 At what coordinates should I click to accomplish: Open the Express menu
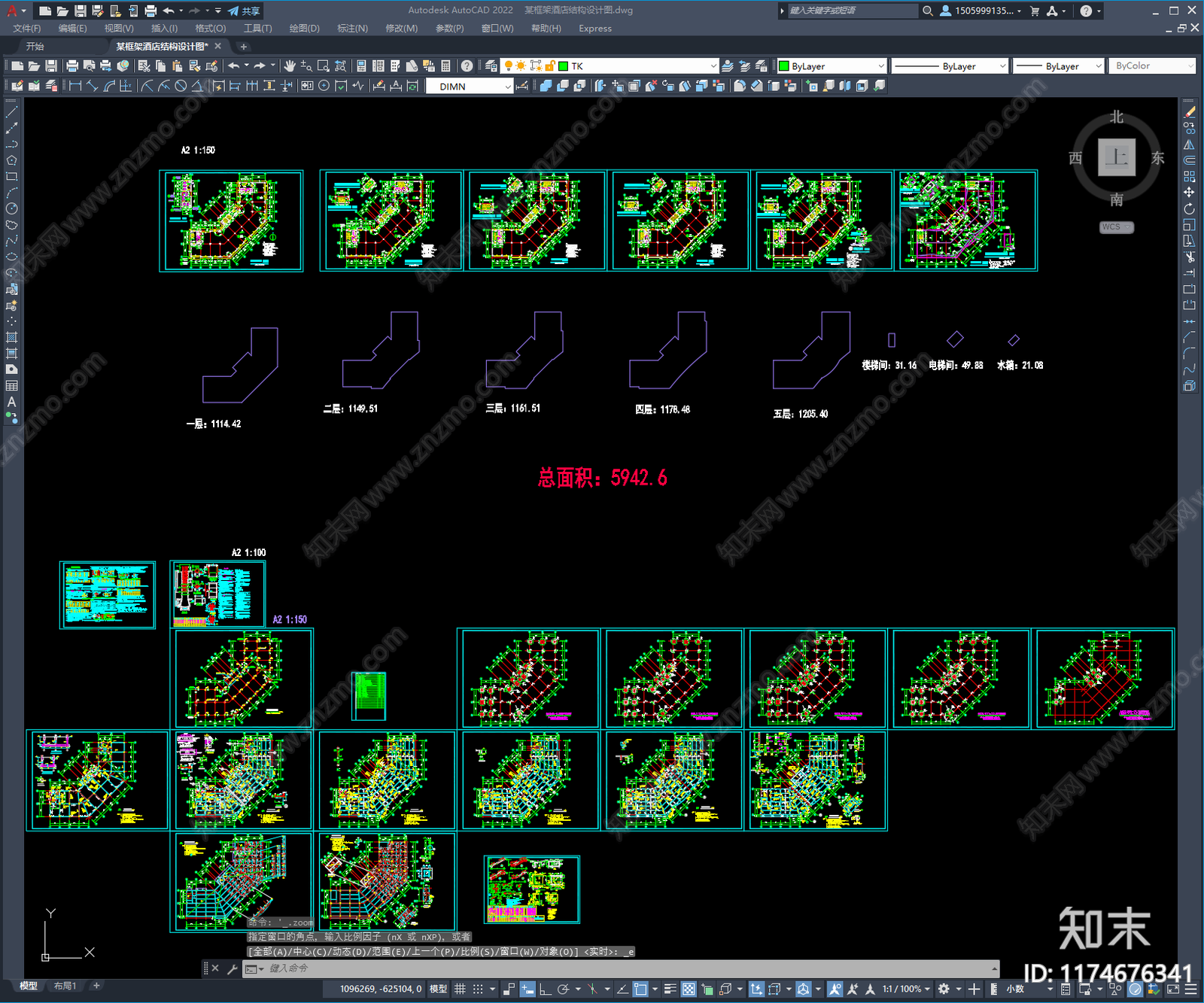click(595, 29)
